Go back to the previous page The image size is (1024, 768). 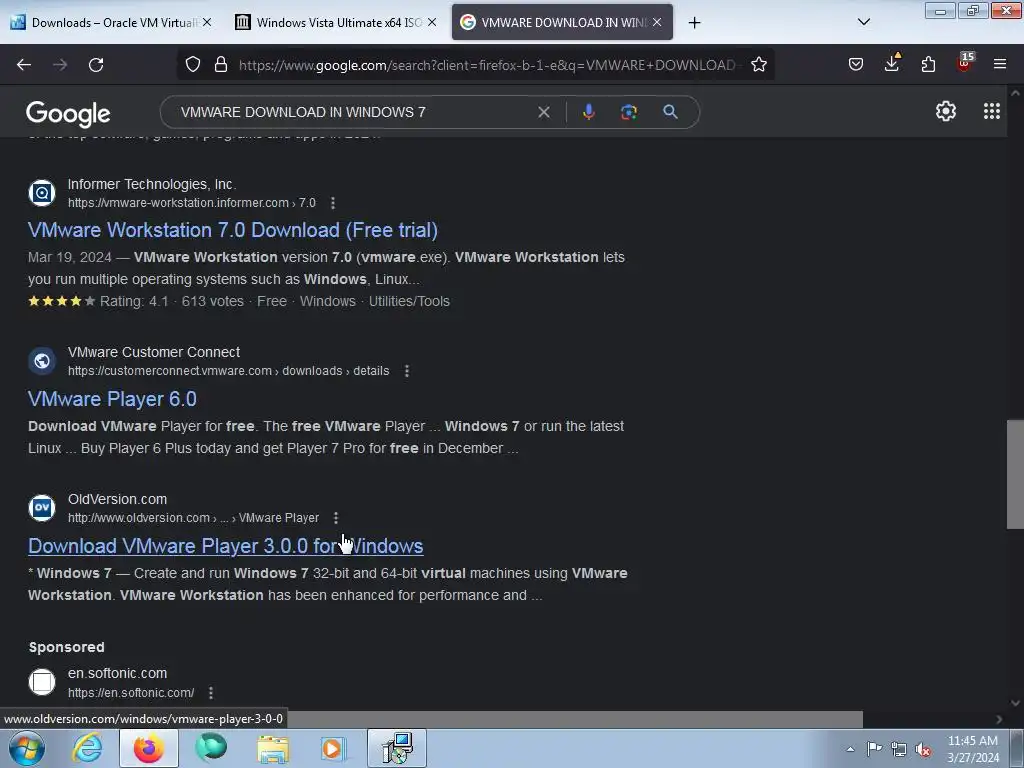click(x=24, y=65)
